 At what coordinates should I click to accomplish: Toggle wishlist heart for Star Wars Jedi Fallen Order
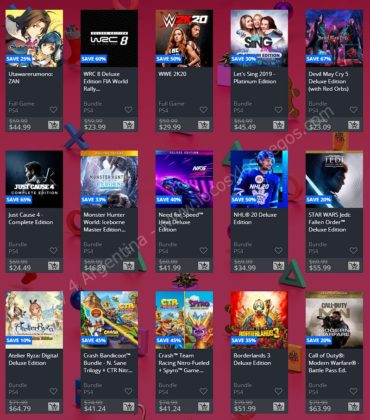(x=353, y=250)
